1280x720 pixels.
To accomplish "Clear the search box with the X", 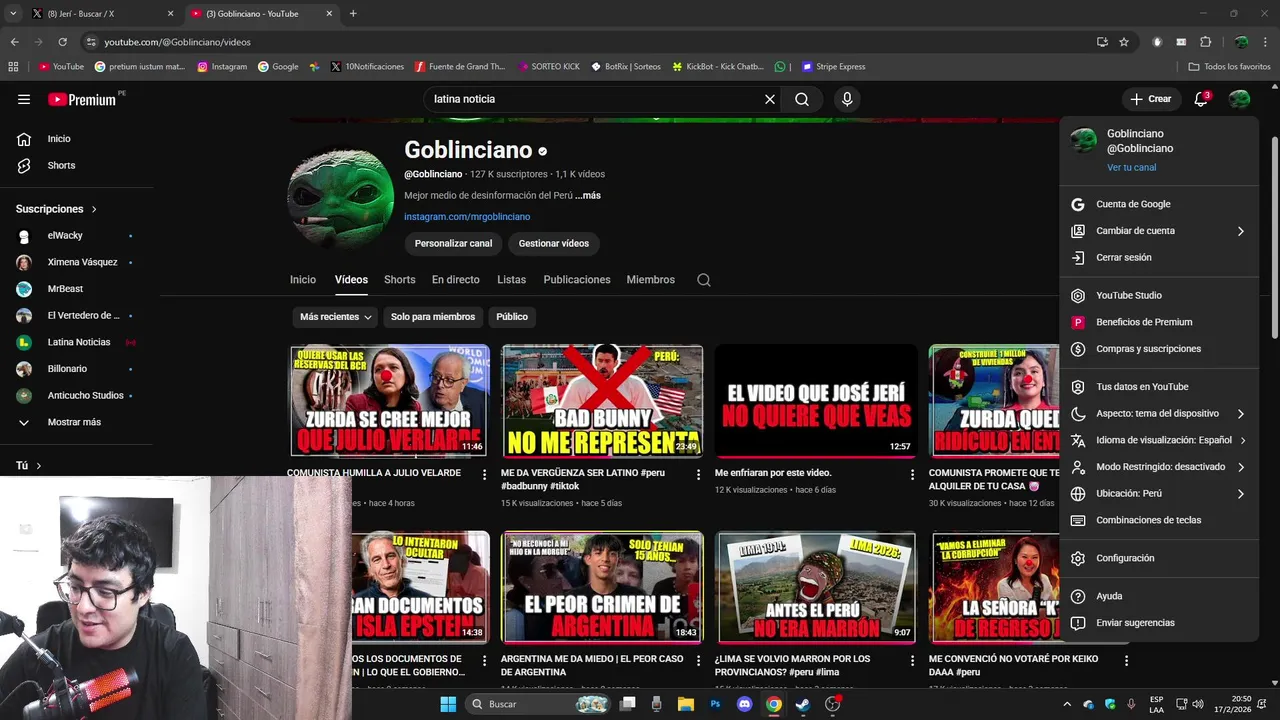I will 770,99.
